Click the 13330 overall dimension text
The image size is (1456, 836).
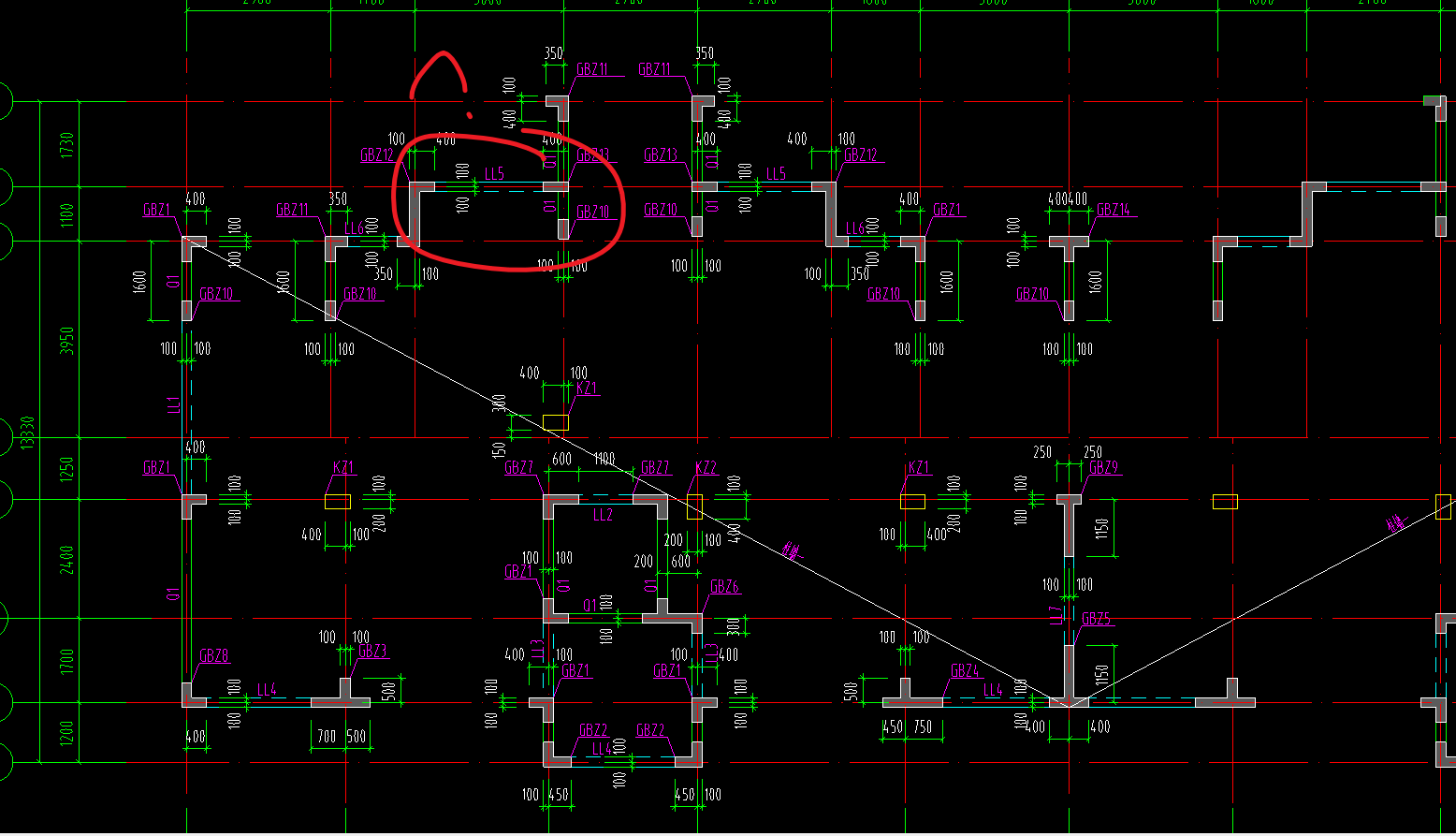pyautogui.click(x=27, y=433)
